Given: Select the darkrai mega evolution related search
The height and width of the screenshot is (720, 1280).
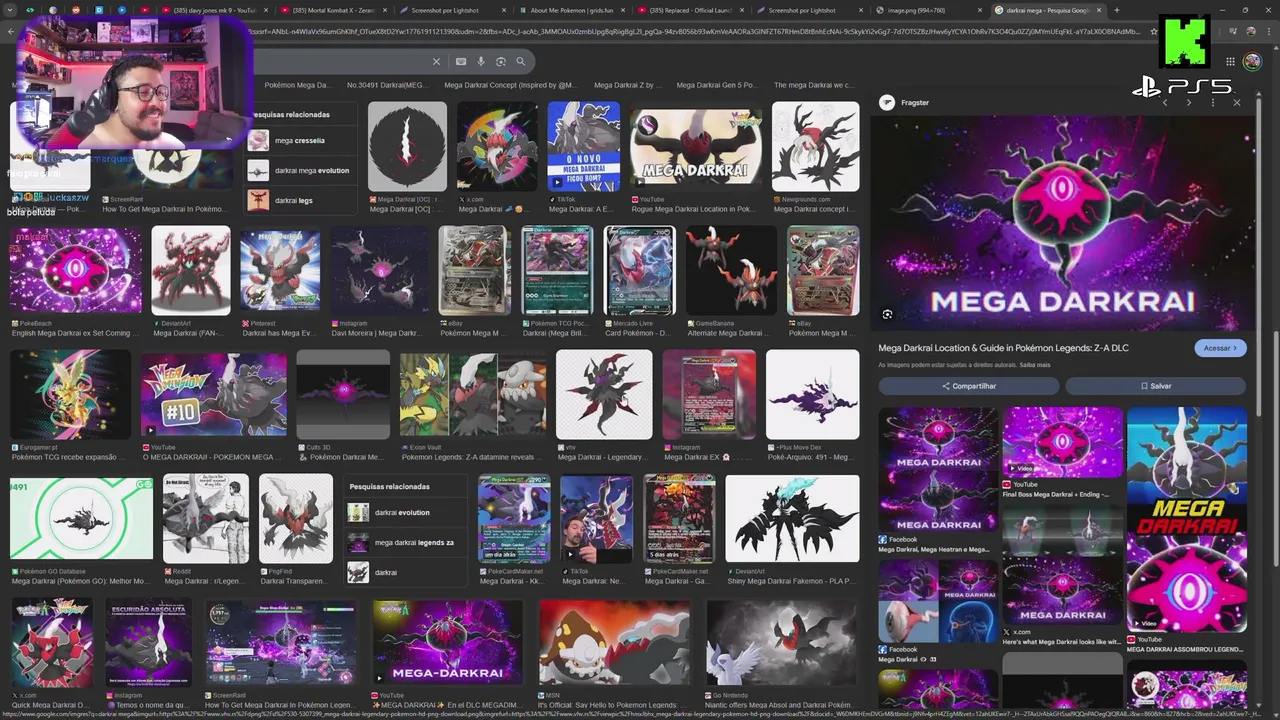Looking at the screenshot, I should click(x=301, y=170).
